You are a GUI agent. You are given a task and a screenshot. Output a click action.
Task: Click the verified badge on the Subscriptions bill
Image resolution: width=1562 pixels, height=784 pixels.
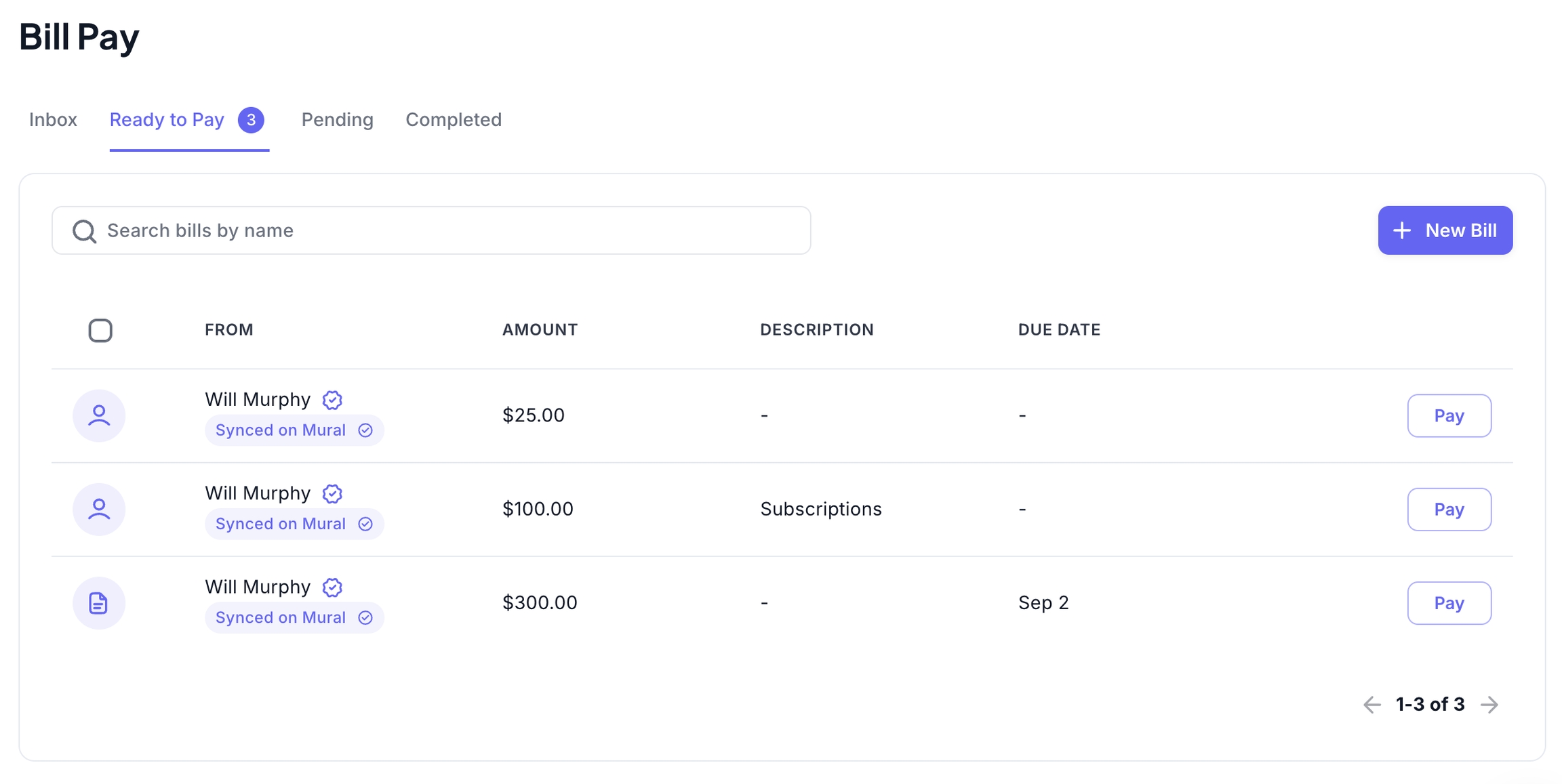[x=332, y=493]
